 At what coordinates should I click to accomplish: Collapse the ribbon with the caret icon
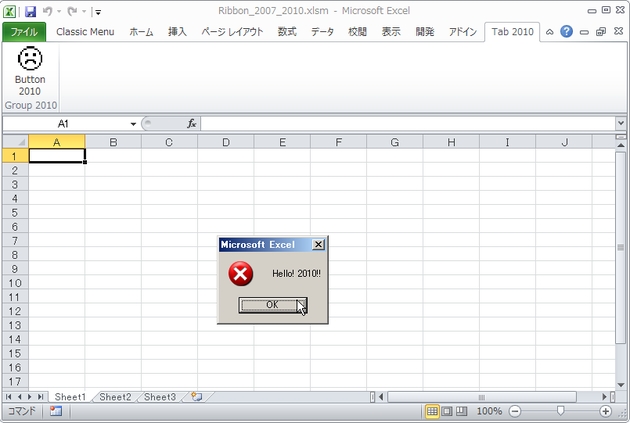coord(550,32)
